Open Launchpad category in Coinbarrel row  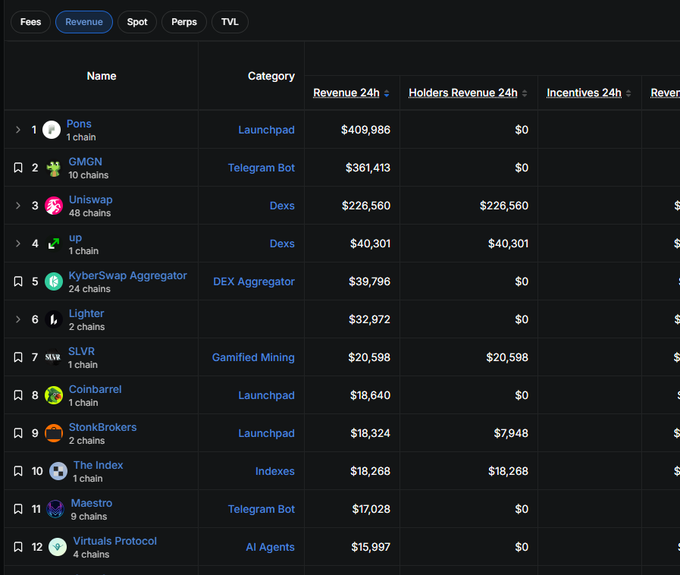266,395
